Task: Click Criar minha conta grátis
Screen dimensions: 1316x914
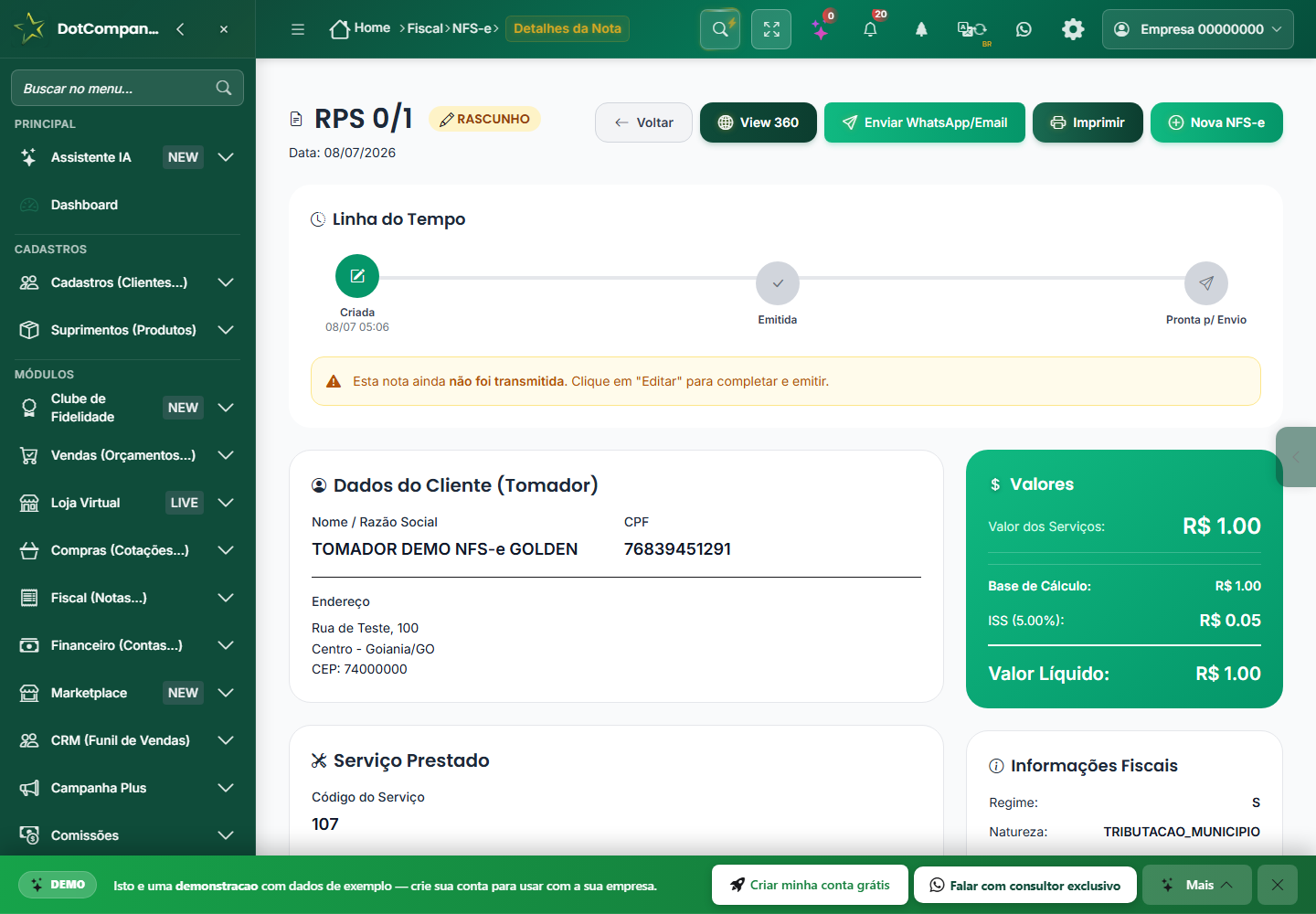Action: (810, 885)
